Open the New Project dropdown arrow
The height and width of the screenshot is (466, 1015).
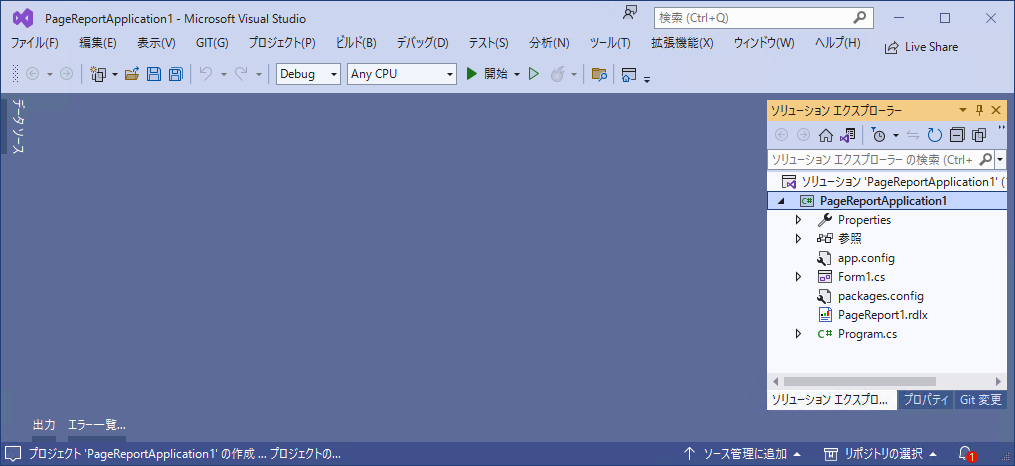point(115,75)
